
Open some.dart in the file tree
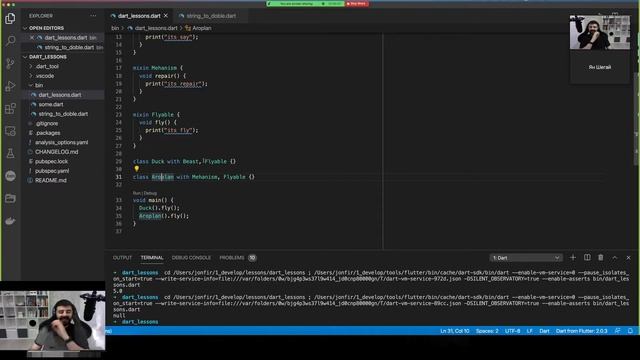[x=51, y=104]
